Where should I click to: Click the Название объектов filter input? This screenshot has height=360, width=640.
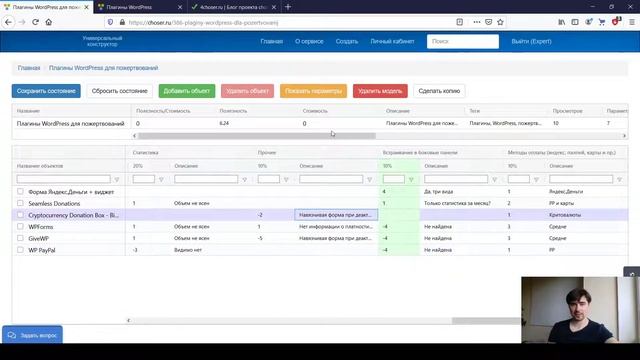(63, 179)
